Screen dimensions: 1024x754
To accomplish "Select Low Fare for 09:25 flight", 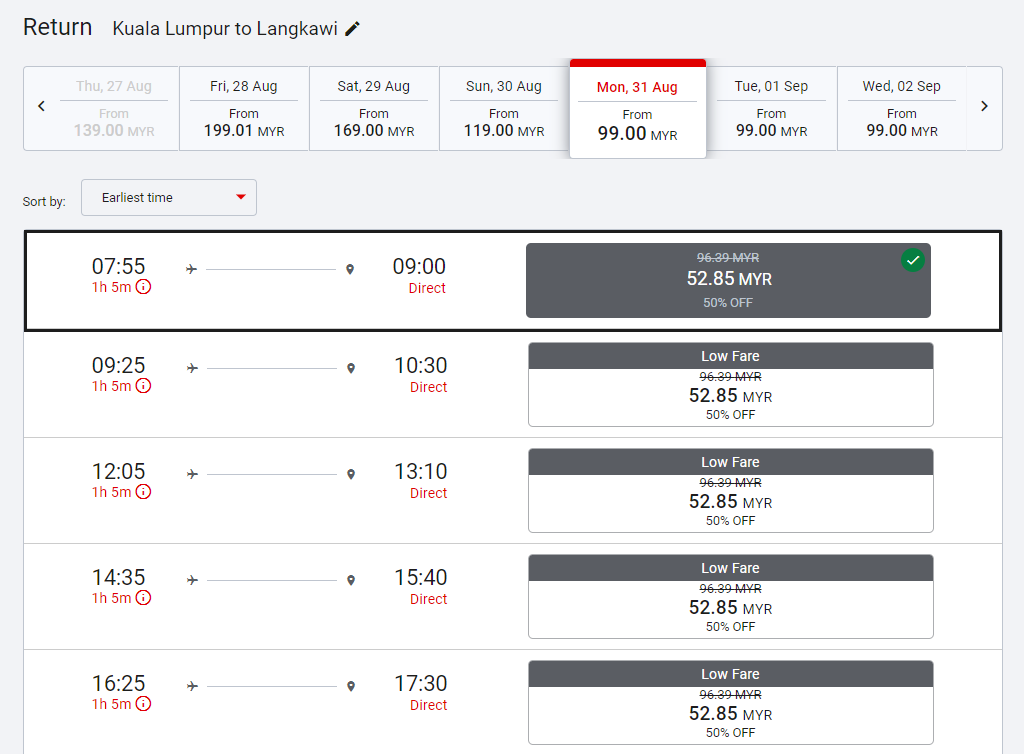I will pyautogui.click(x=730, y=385).
